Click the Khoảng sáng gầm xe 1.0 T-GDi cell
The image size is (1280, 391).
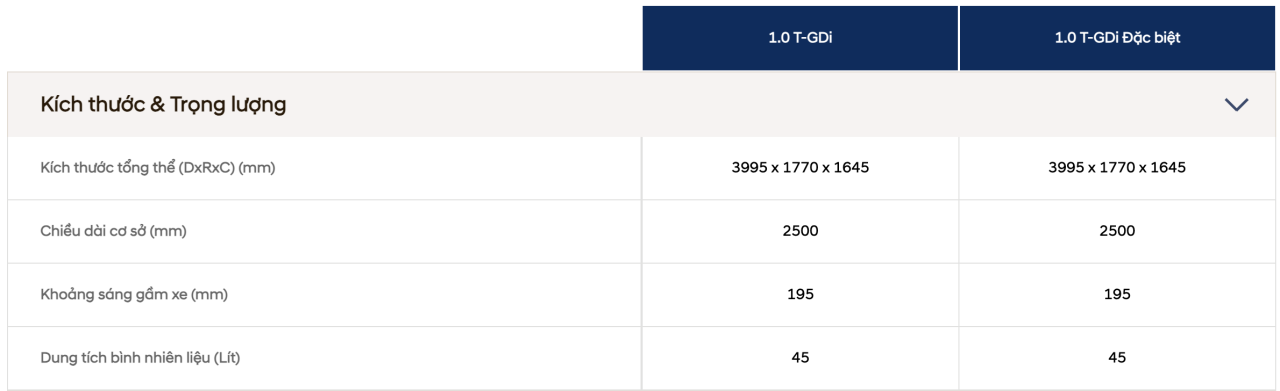tap(800, 294)
